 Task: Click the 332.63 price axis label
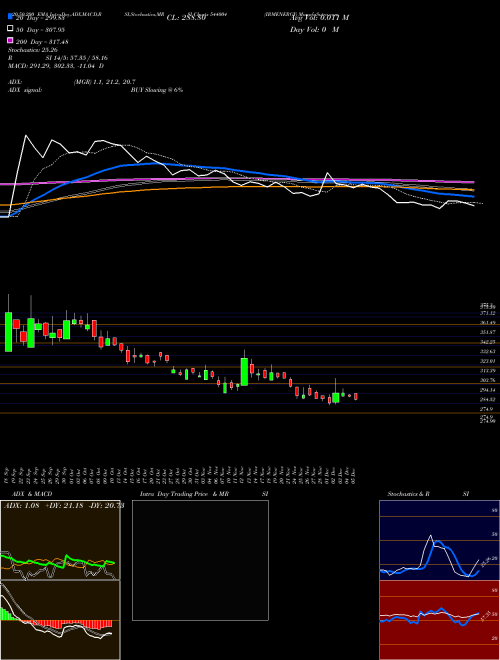pos(487,351)
